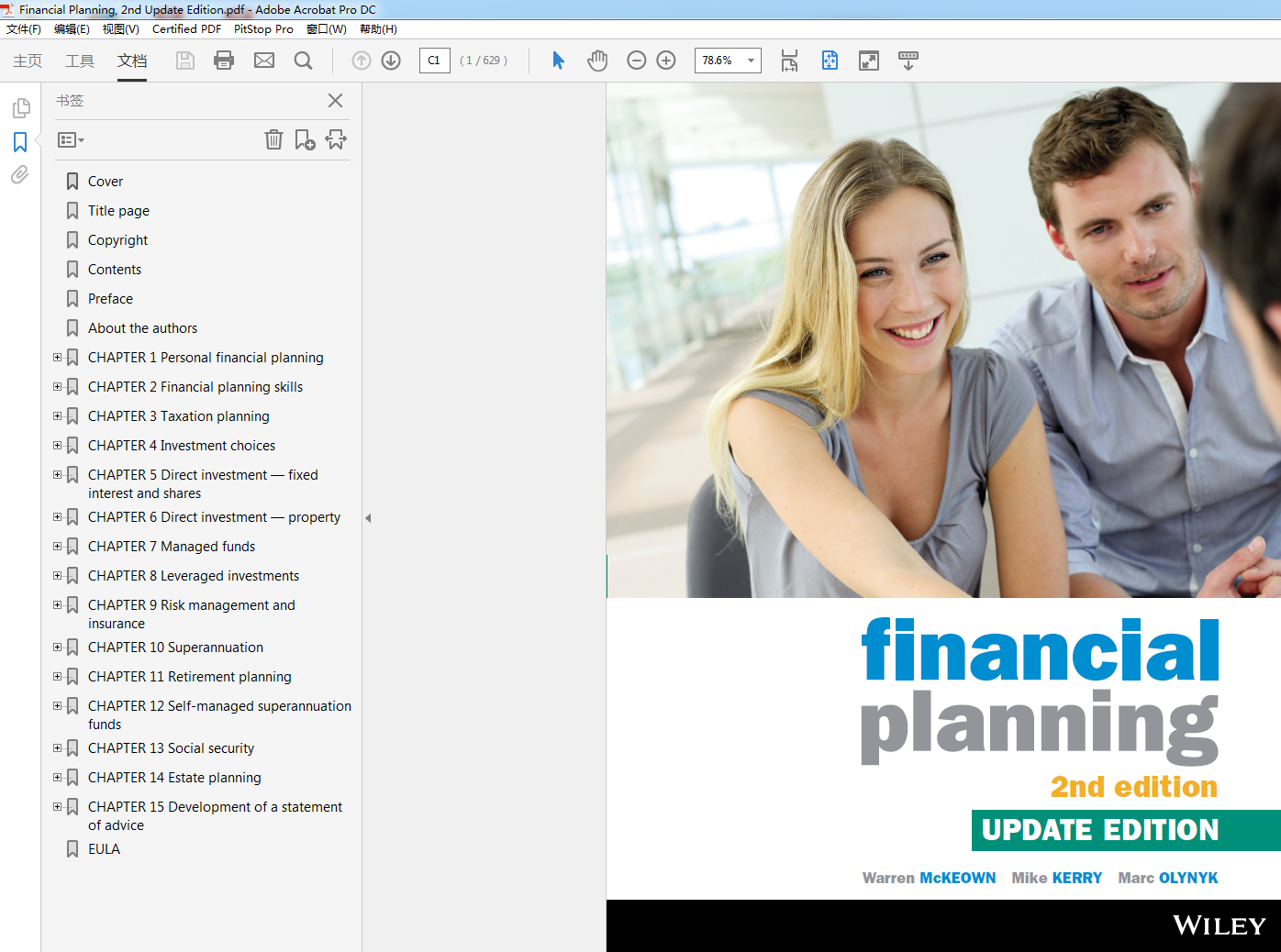1281x952 pixels.
Task: Toggle the Bookmarks panel icon
Action: point(20,142)
